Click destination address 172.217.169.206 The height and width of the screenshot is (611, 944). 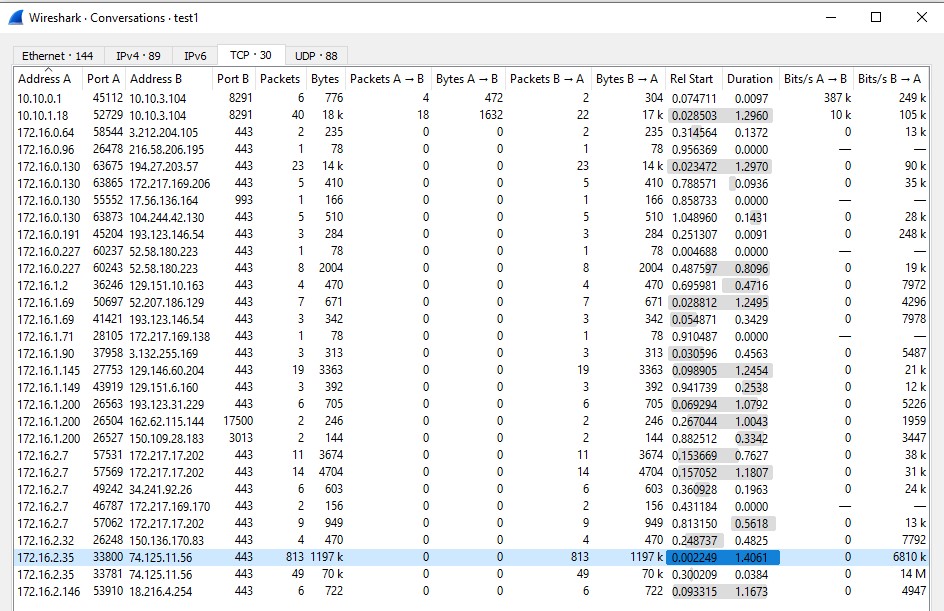click(170, 184)
